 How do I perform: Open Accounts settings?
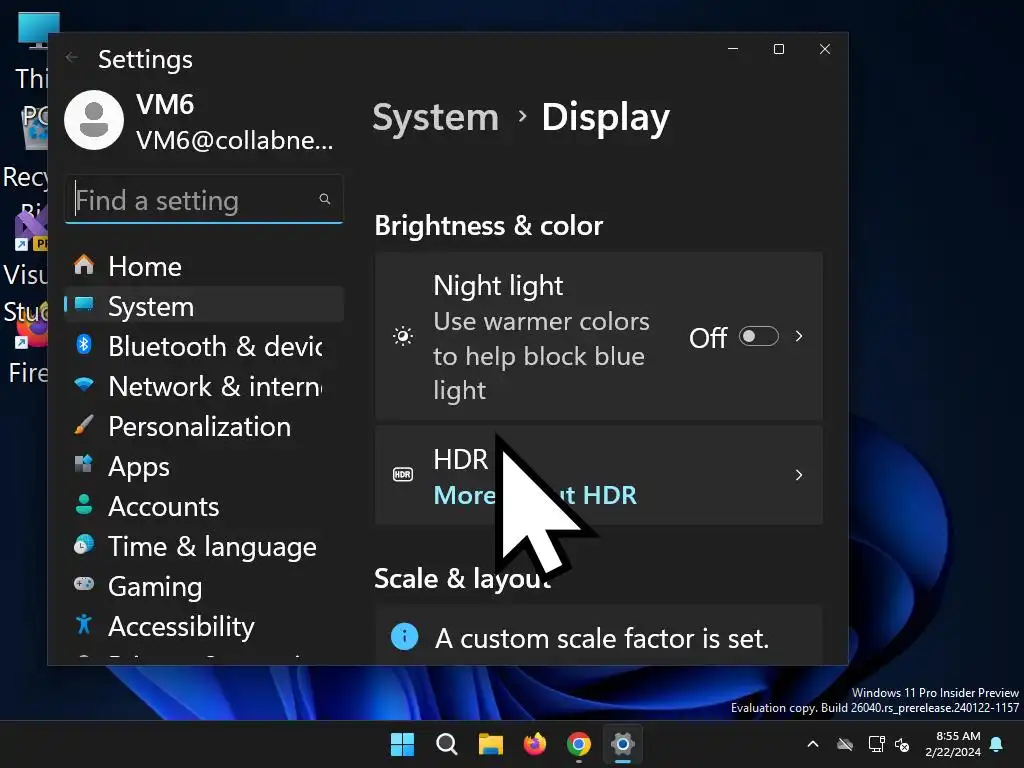pyautogui.click(x=204, y=506)
